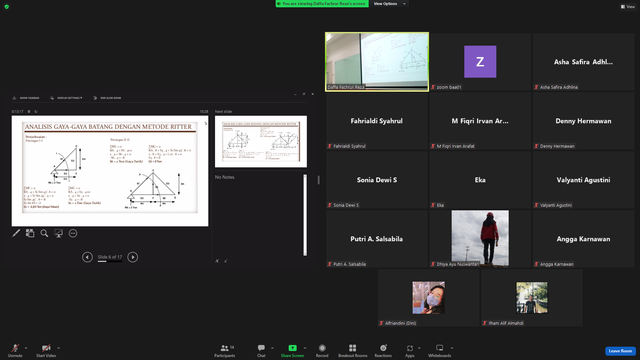
Task: Select Denny Hermawan's tile
Action: [583, 121]
